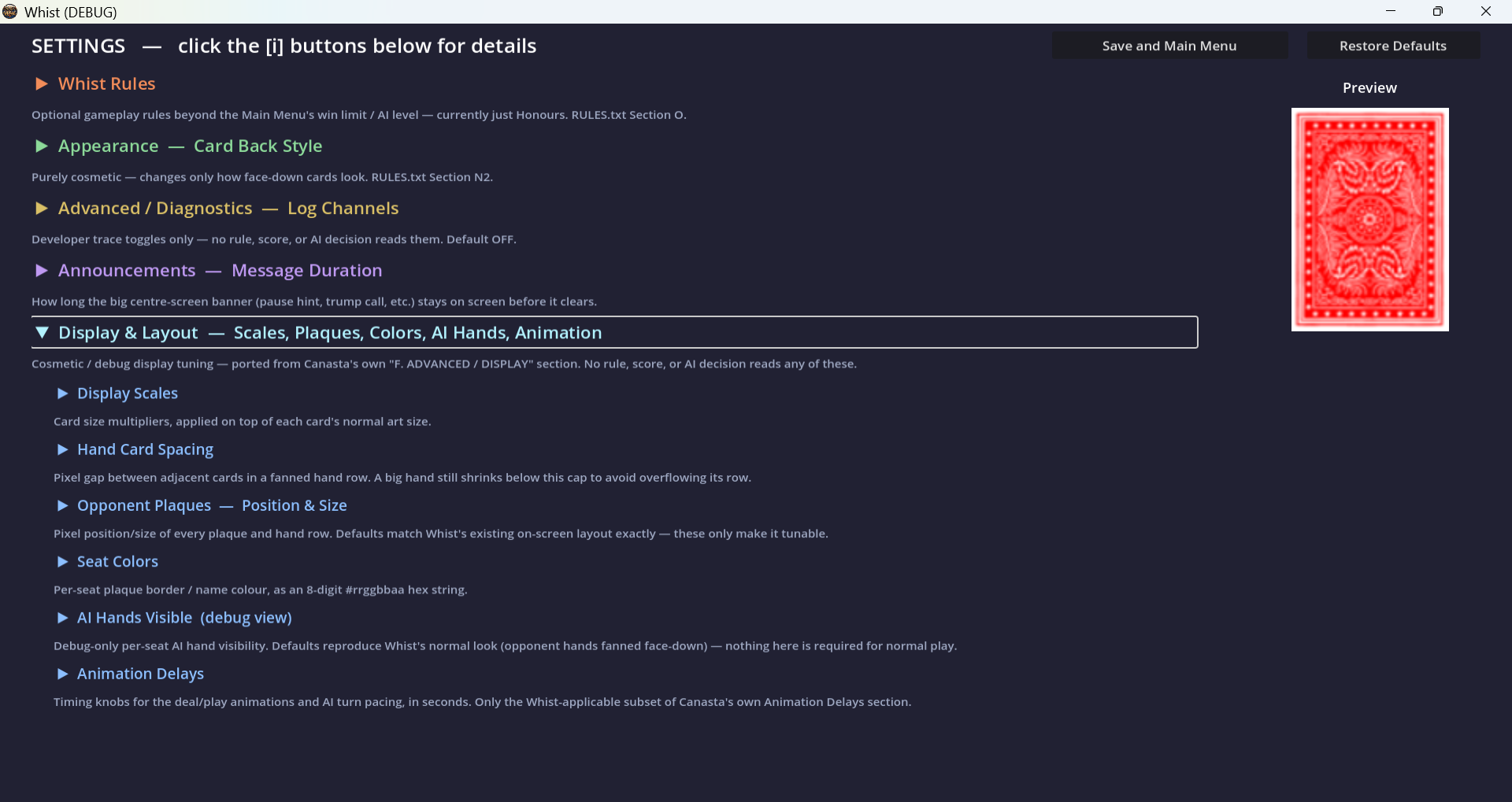Expand the Display Scales subsection triangle

62,393
